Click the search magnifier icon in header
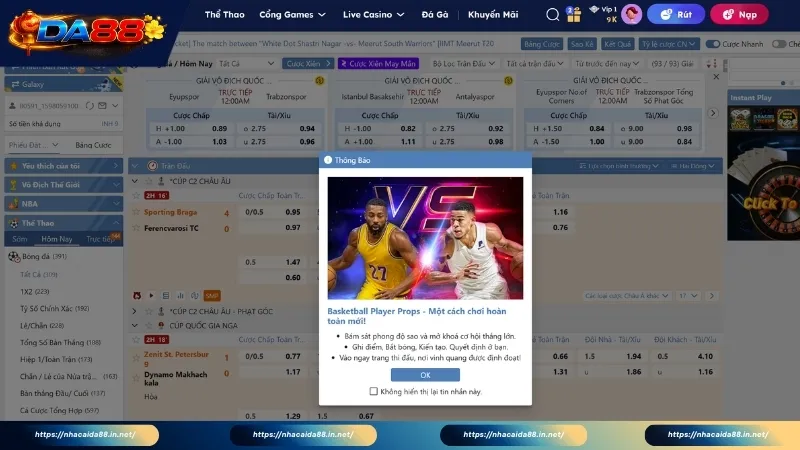This screenshot has width=800, height=450. 553,15
